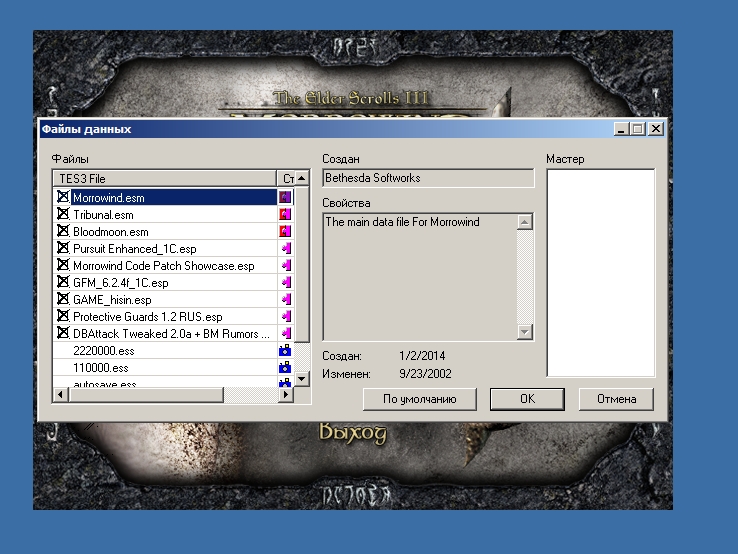Image resolution: width=738 pixels, height=554 pixels.
Task: Click the file list scroll left arrow
Action: 61,394
